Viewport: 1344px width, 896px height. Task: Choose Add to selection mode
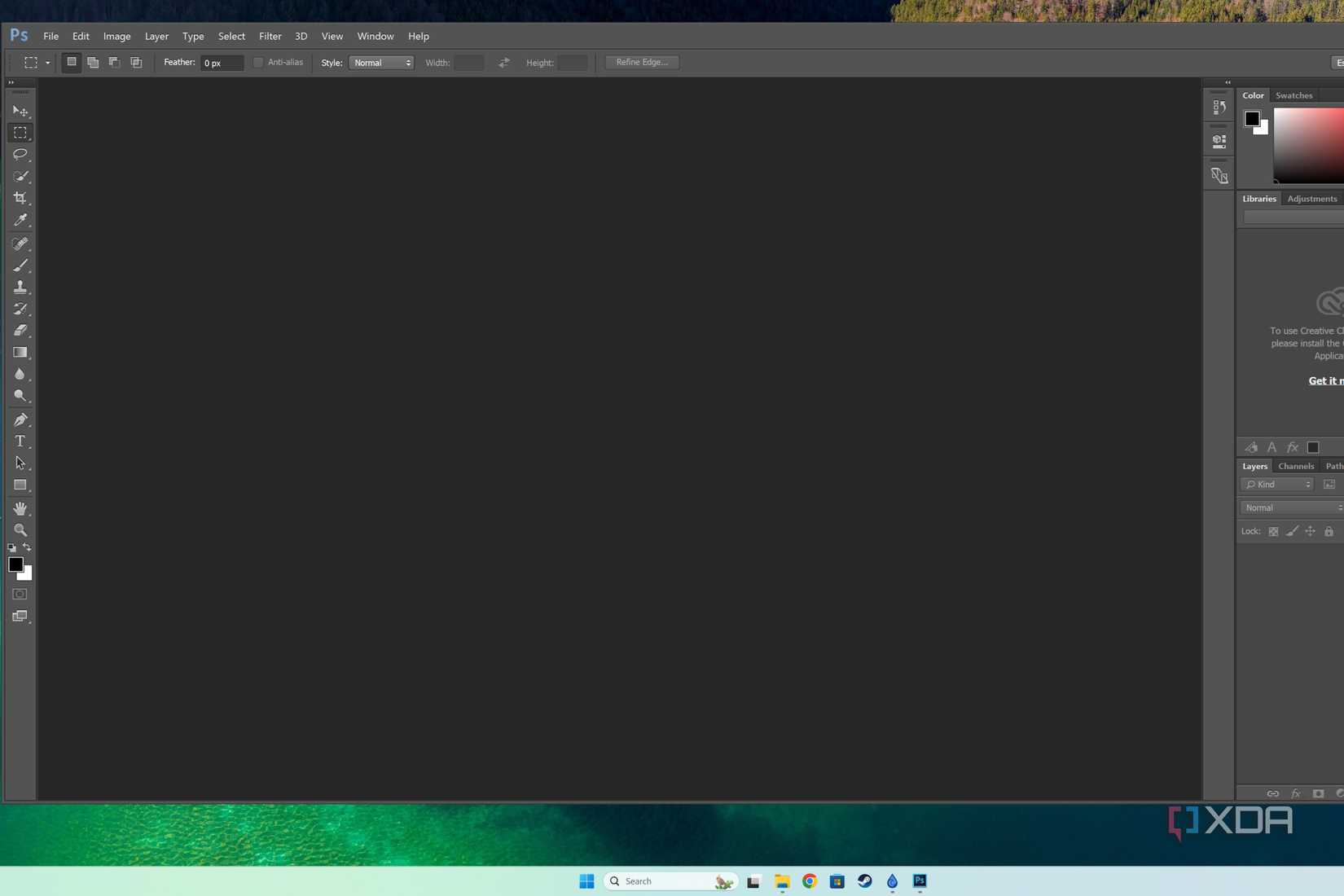[93, 63]
